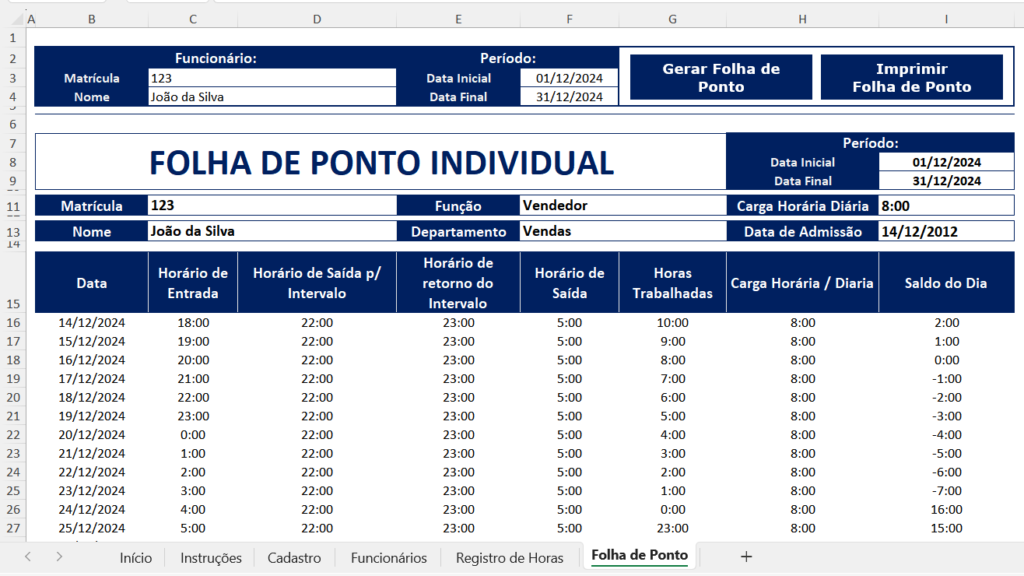The height and width of the screenshot is (576, 1024).
Task: Select the Data Final field 31/12/2024 in top panel
Action: pos(569,97)
